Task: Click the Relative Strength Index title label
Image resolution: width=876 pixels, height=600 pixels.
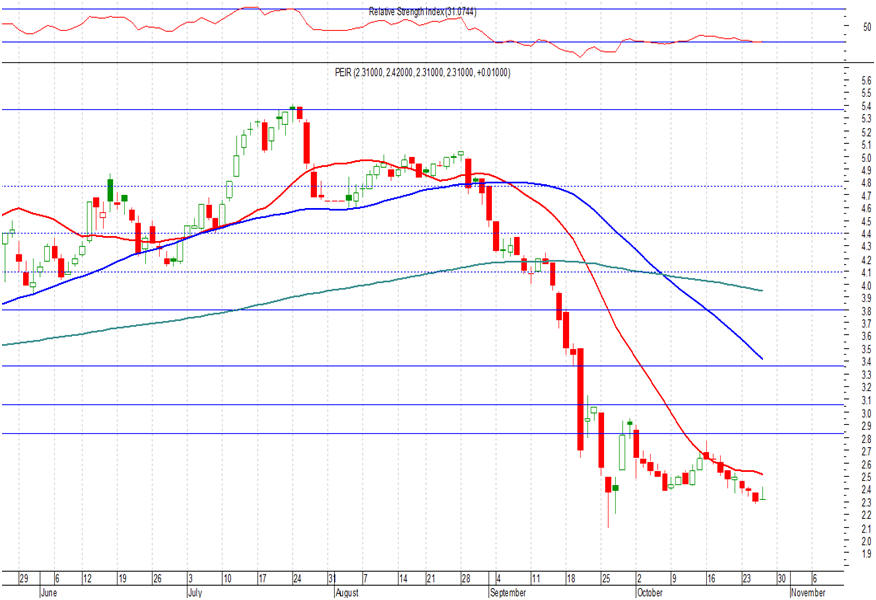Action: pyautogui.click(x=422, y=12)
